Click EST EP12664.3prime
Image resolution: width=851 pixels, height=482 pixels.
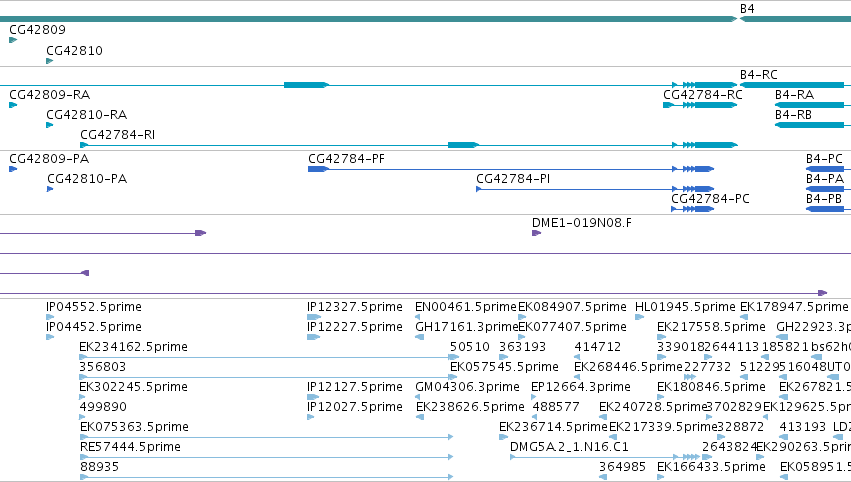tap(581, 386)
